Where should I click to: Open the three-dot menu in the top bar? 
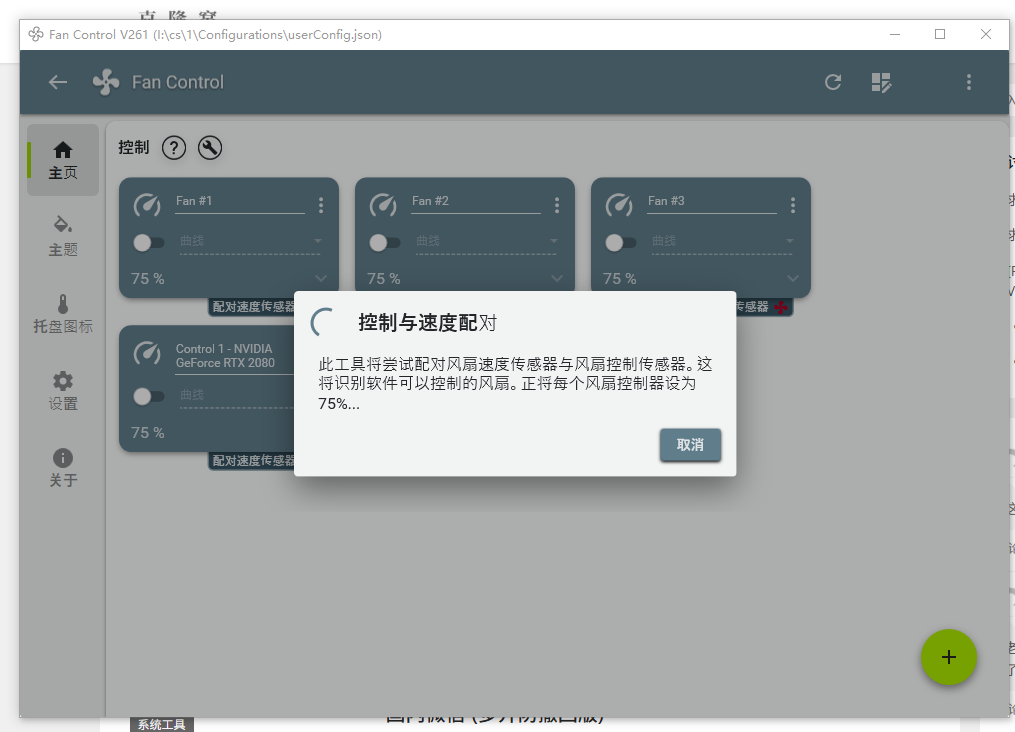(x=968, y=82)
